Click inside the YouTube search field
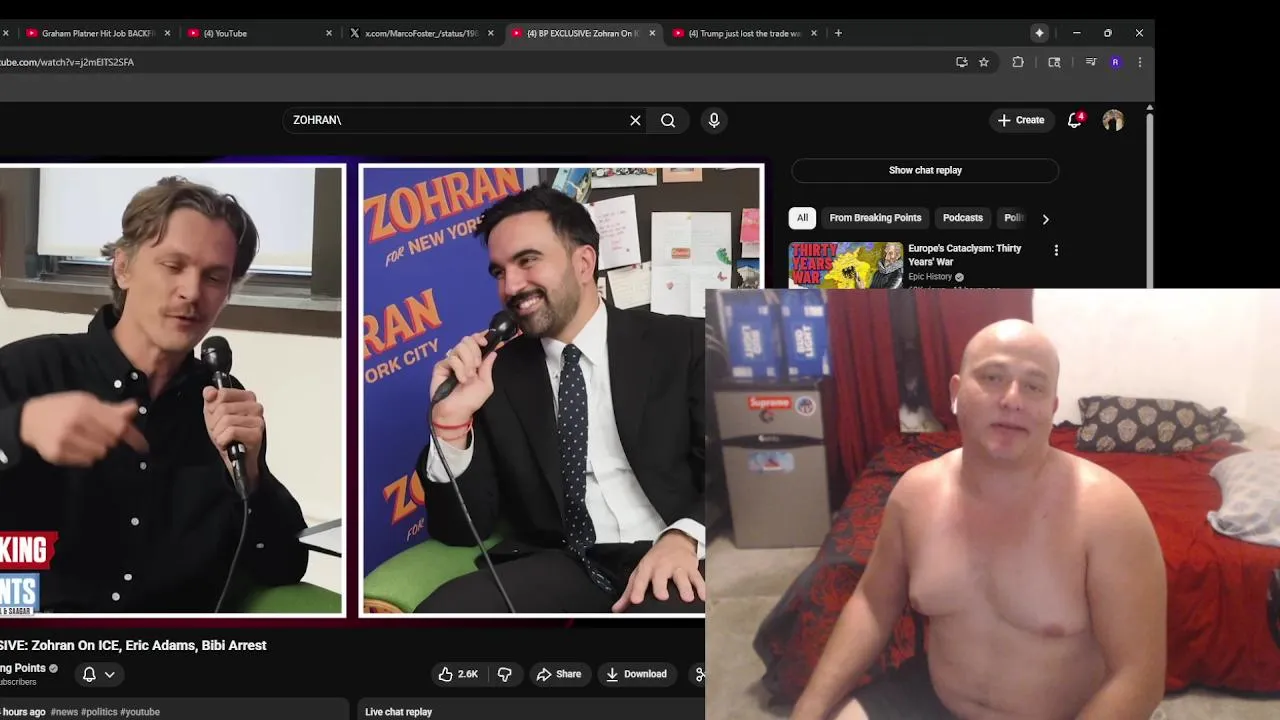Image resolution: width=1280 pixels, height=720 pixels. click(x=455, y=120)
